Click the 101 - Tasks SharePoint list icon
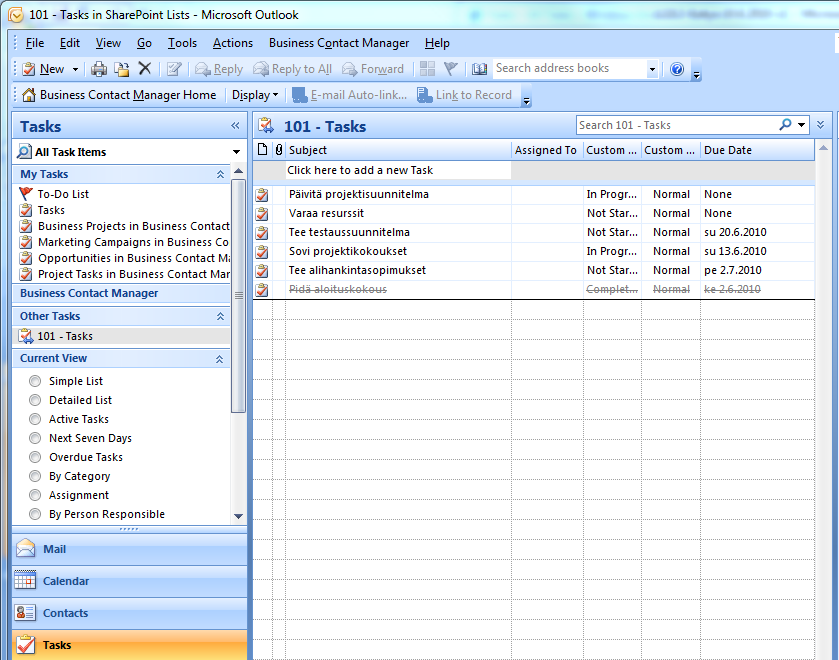 tap(26, 336)
